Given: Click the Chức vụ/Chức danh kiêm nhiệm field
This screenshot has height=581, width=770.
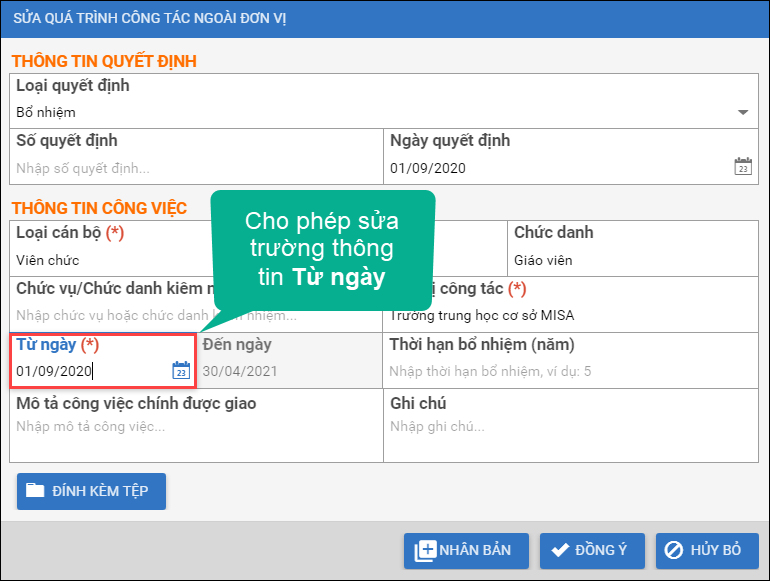Looking at the screenshot, I should click(110, 316).
